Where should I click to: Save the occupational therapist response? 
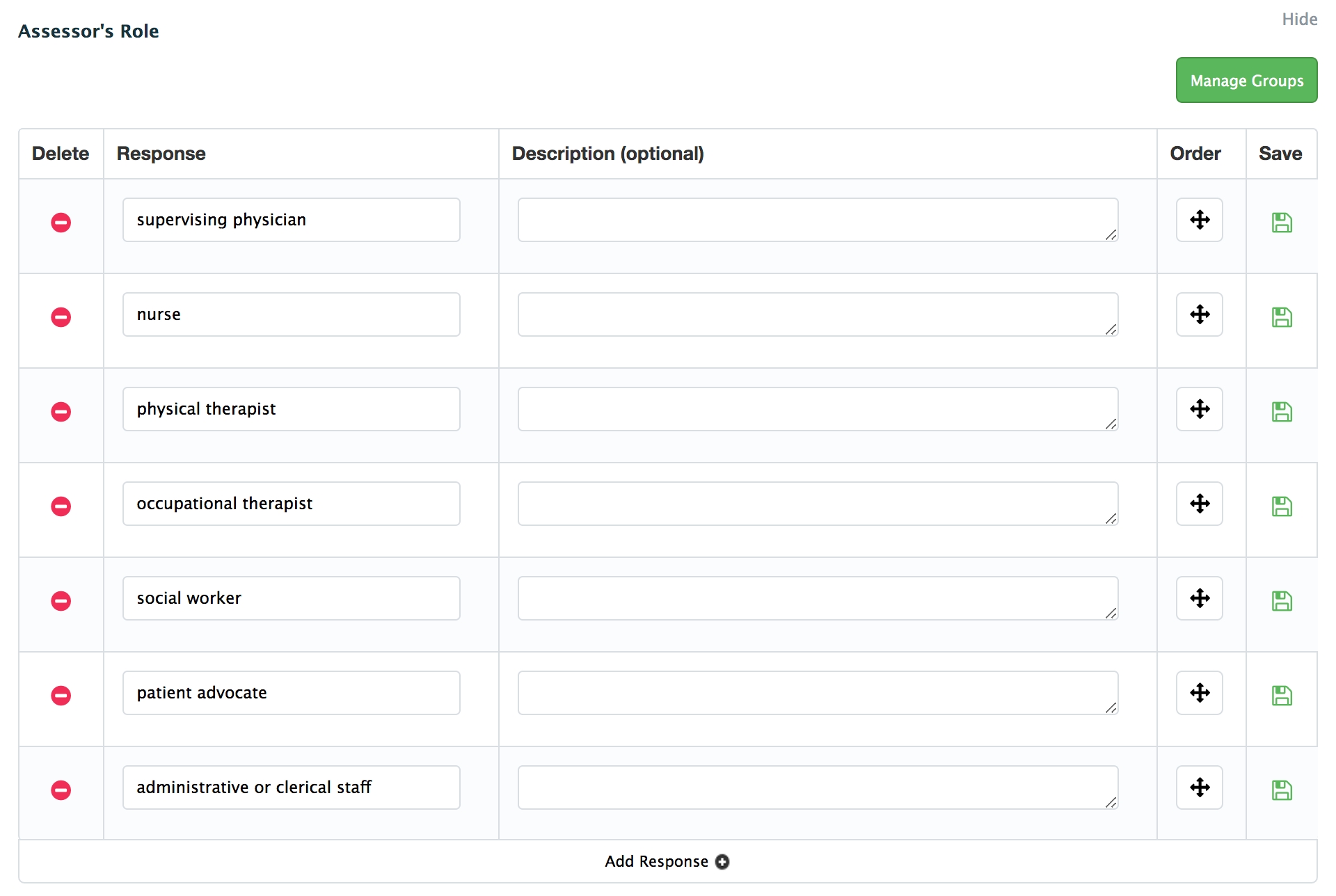click(x=1282, y=506)
